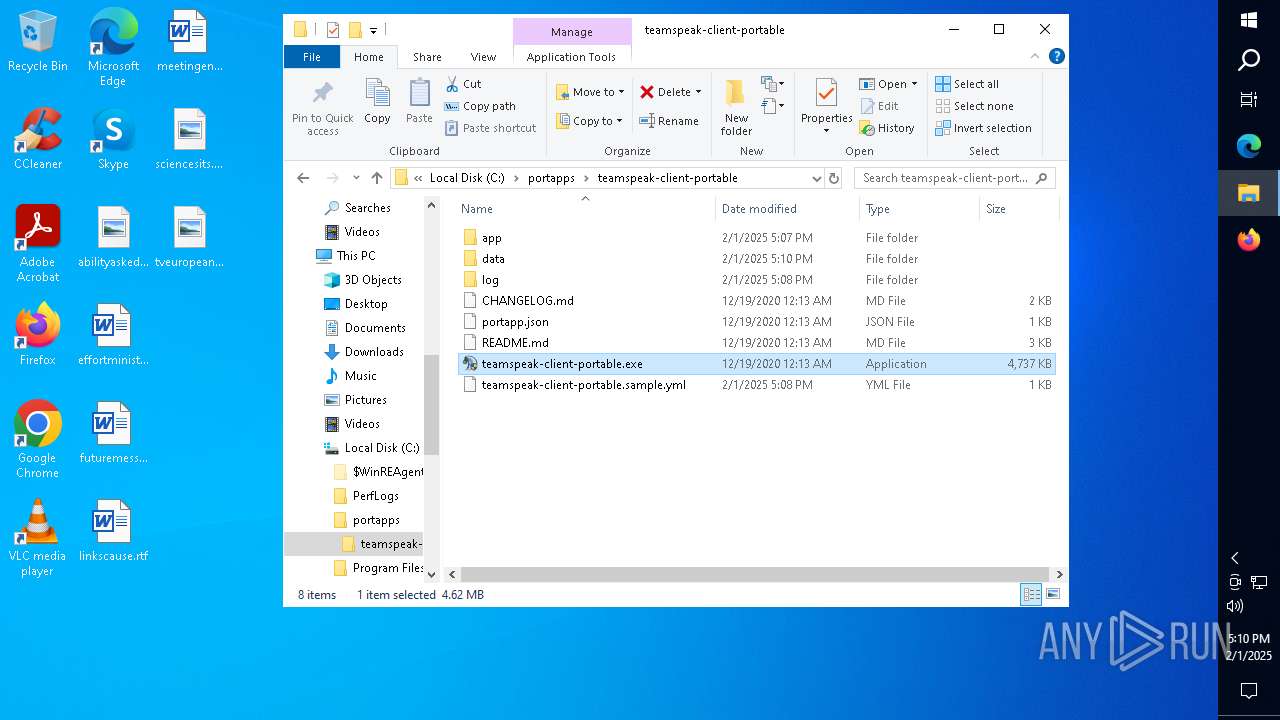Click the Edit ribbon button
The image size is (1280, 720).
(879, 106)
